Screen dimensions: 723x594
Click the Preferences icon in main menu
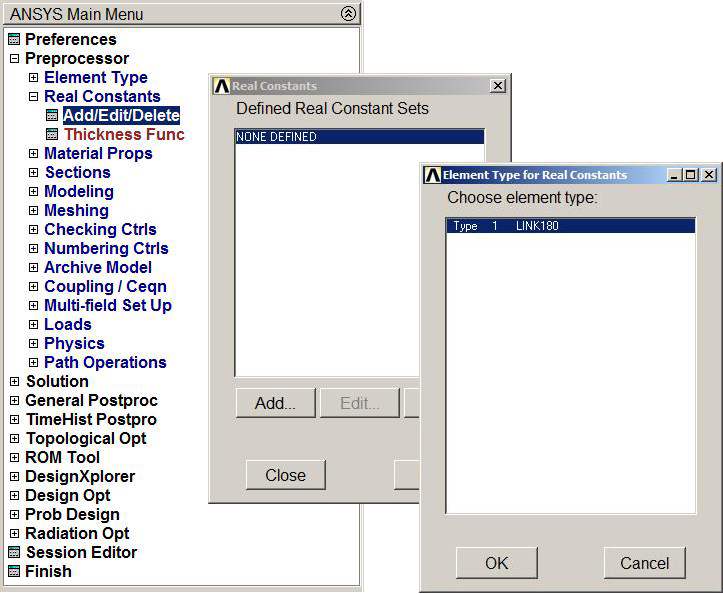(14, 40)
